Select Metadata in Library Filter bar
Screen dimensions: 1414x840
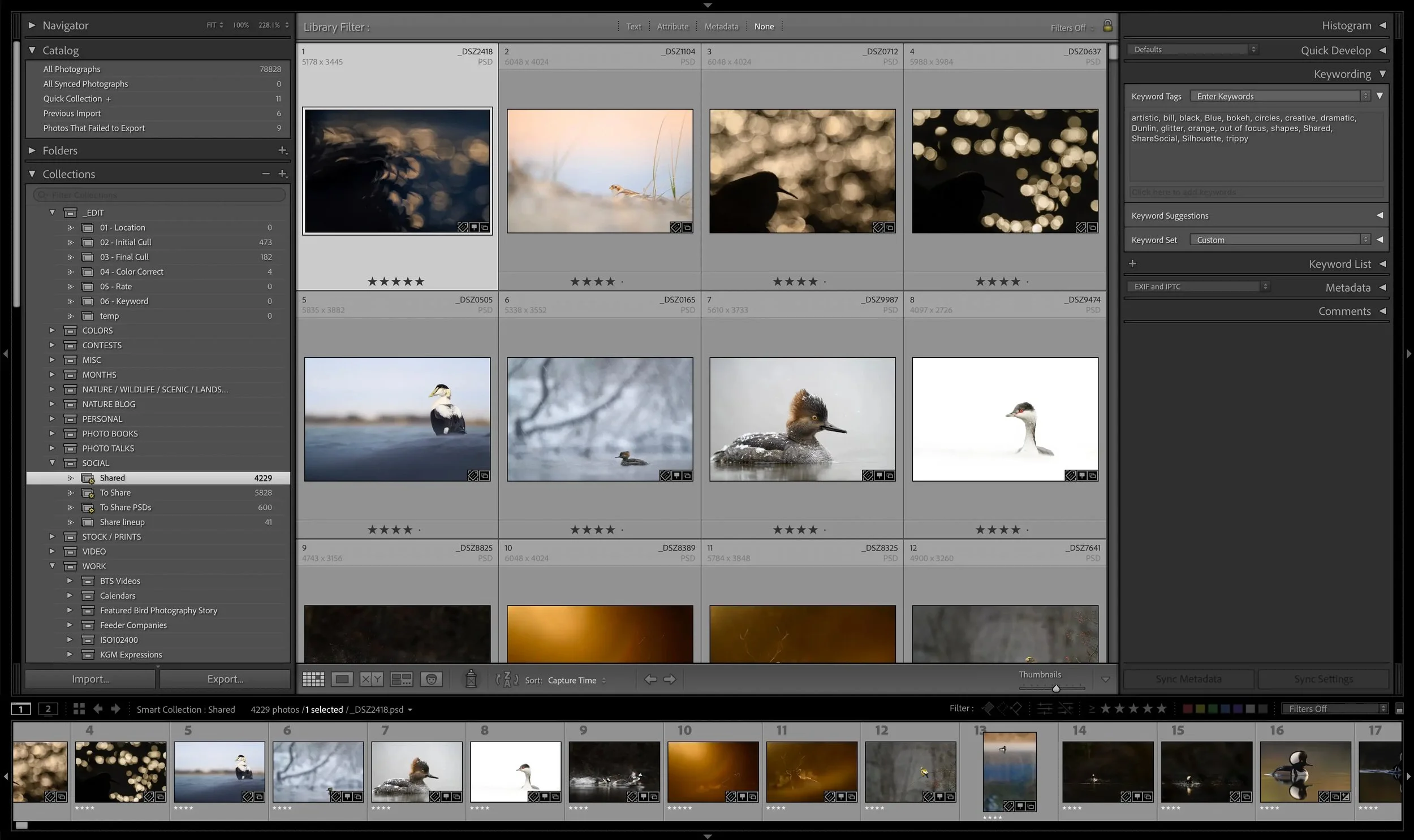click(721, 27)
